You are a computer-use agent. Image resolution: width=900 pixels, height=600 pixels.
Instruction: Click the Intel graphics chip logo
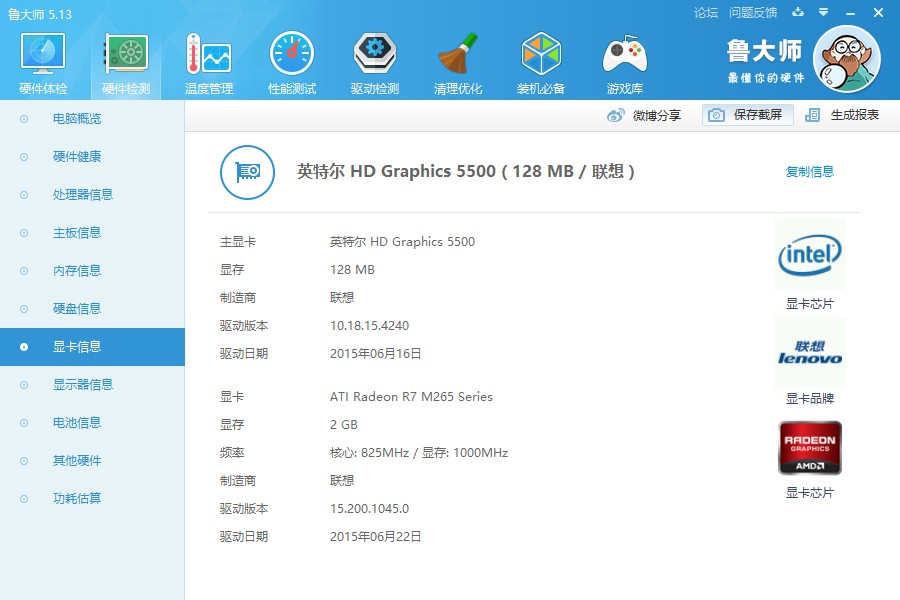coord(809,256)
